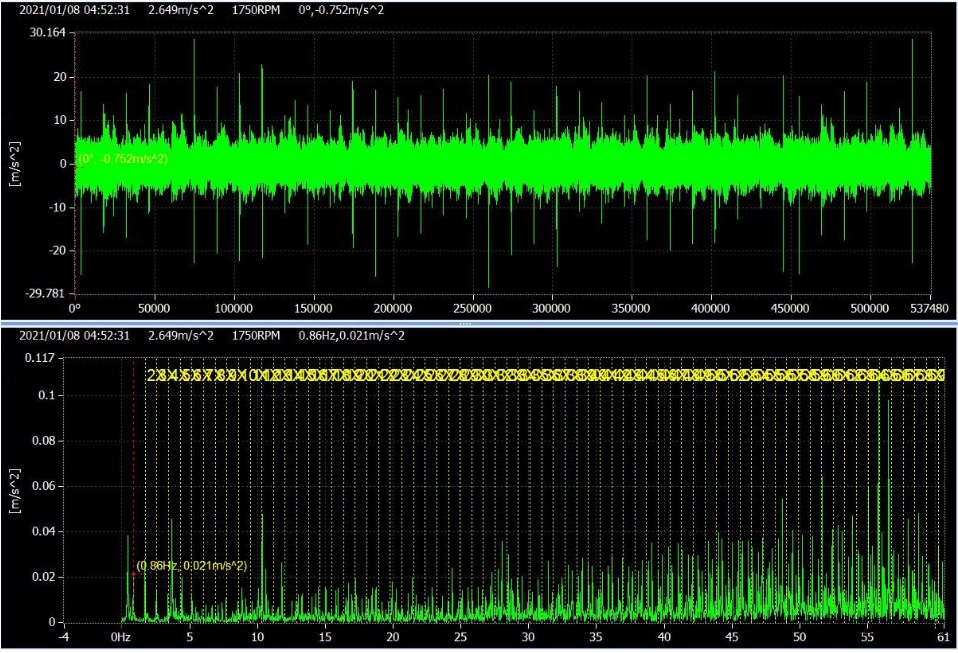This screenshot has height=653, width=958.
Task: Click the 0.86Hz,0.021m/s^2 readout in the spectrum header
Action: click(351, 336)
